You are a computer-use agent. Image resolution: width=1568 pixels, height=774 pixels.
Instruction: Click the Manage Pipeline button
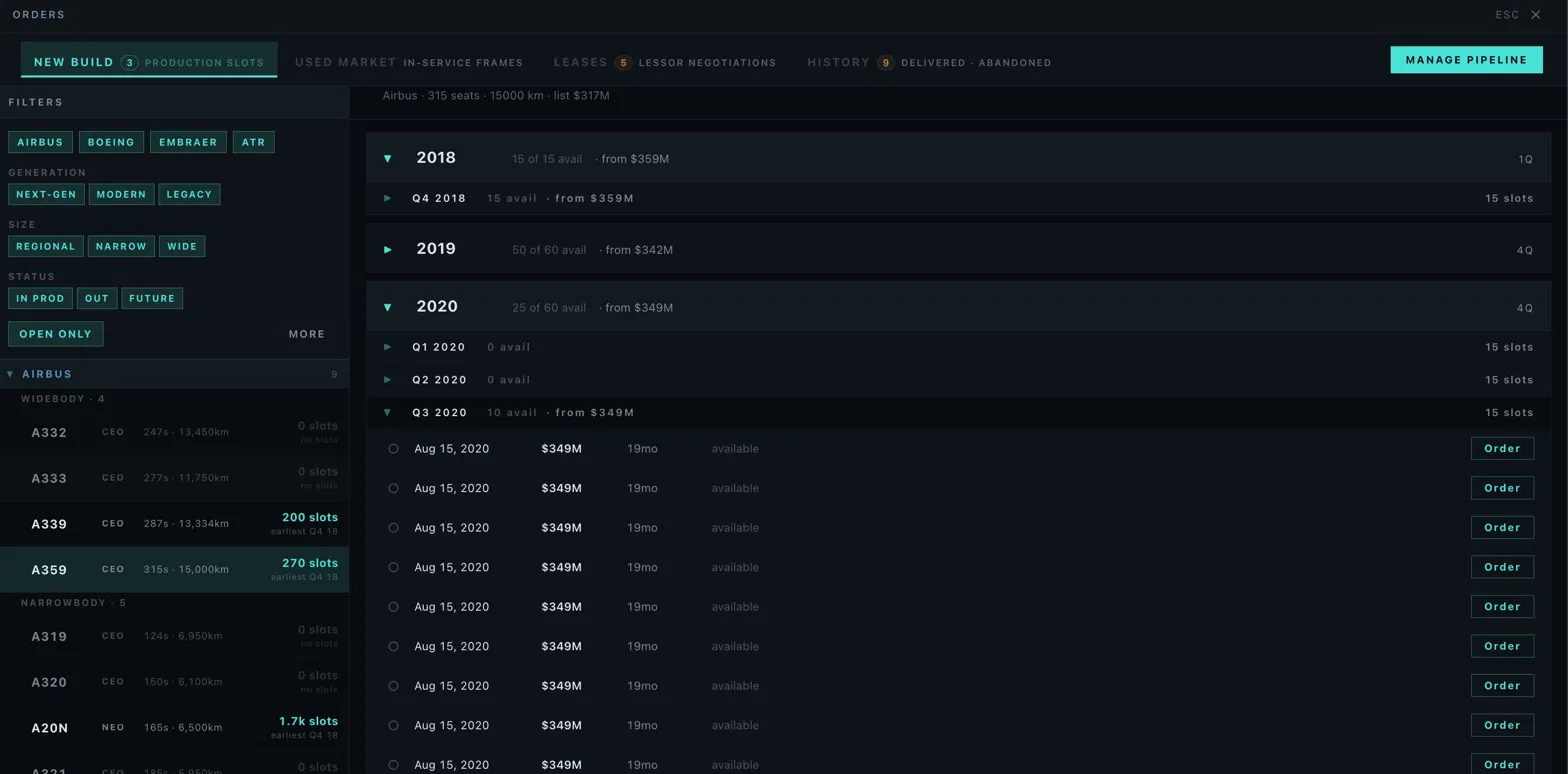click(x=1466, y=60)
